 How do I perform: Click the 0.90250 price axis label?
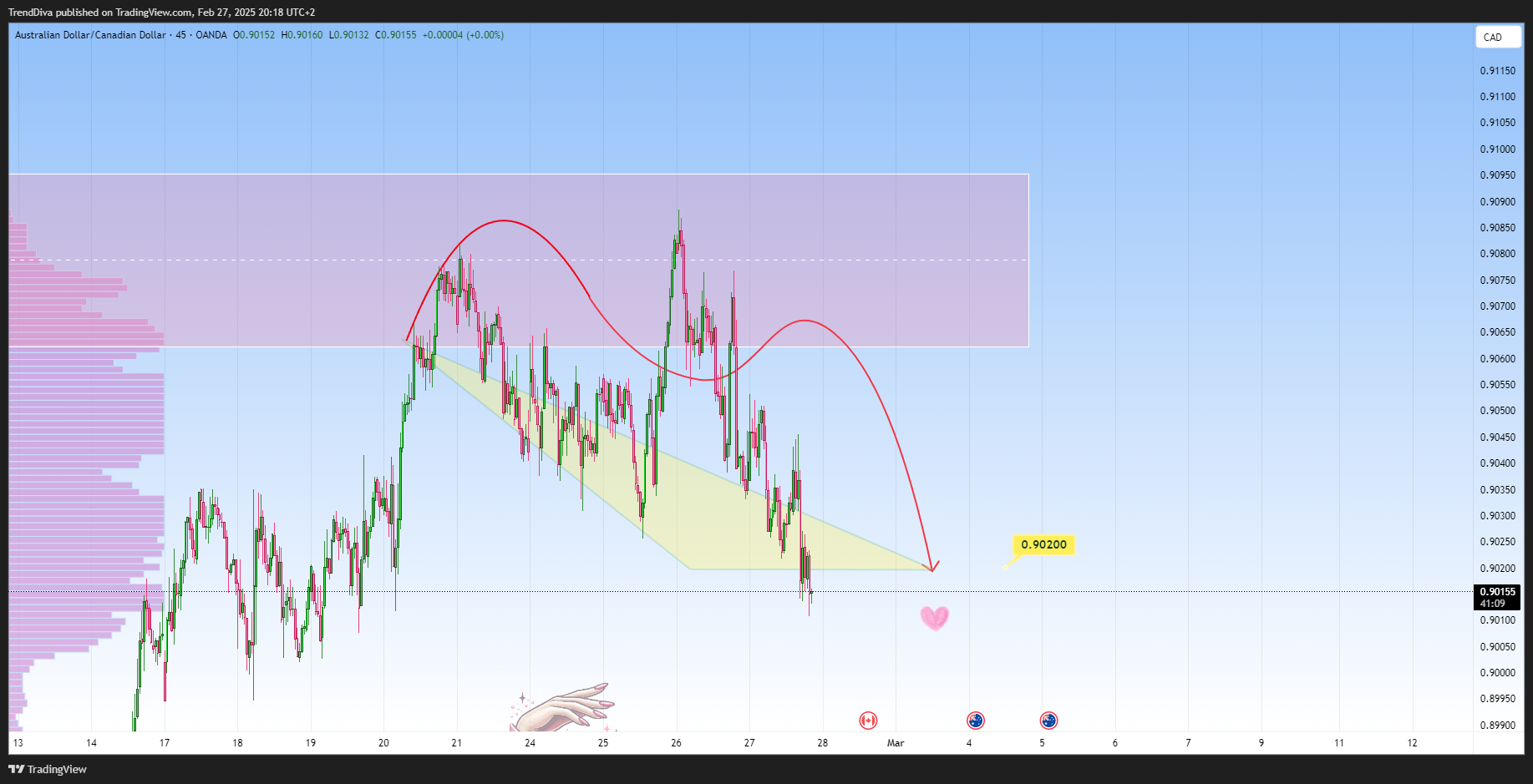1497,542
